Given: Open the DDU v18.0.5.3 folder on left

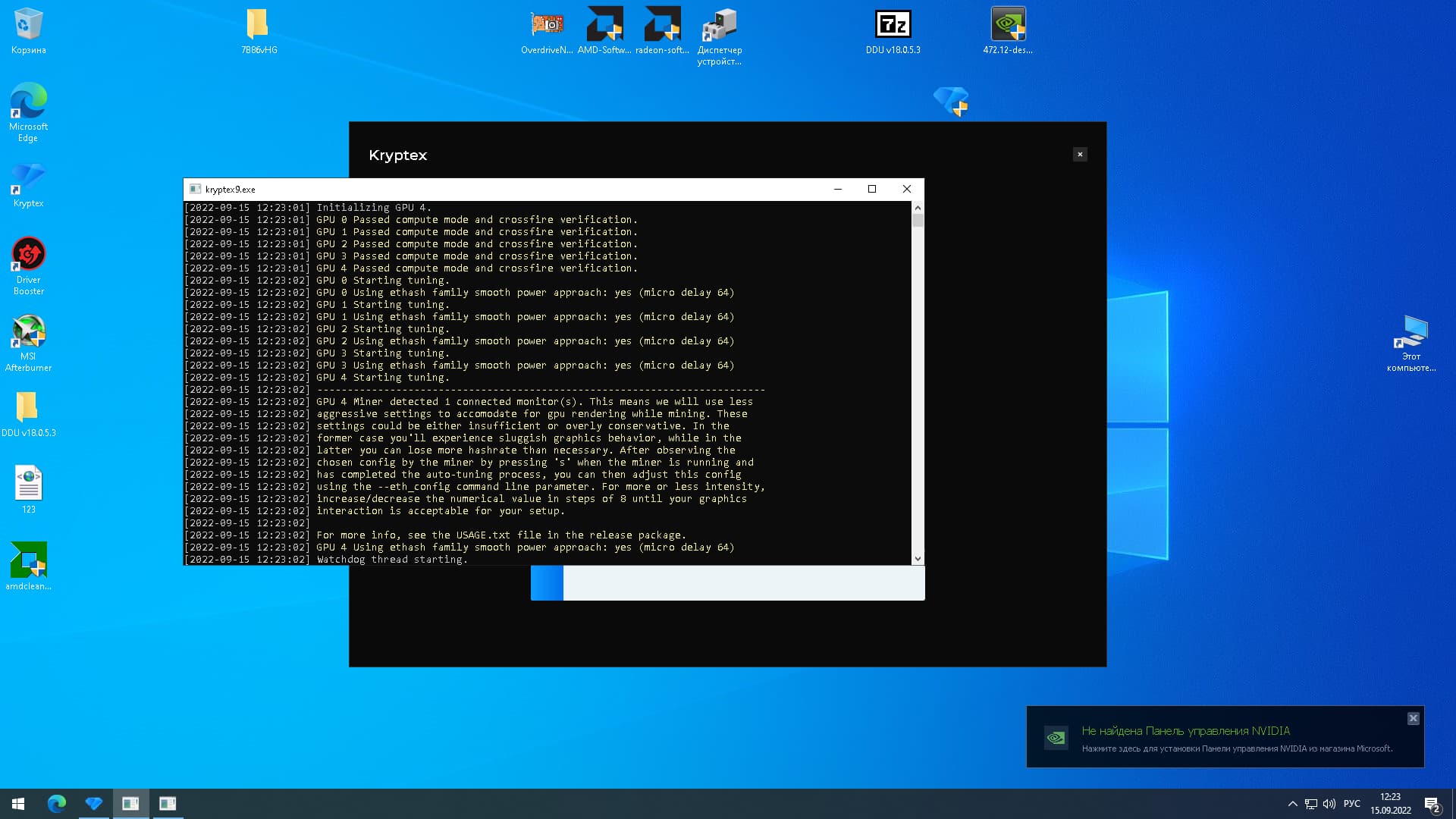Looking at the screenshot, I should pyautogui.click(x=28, y=414).
